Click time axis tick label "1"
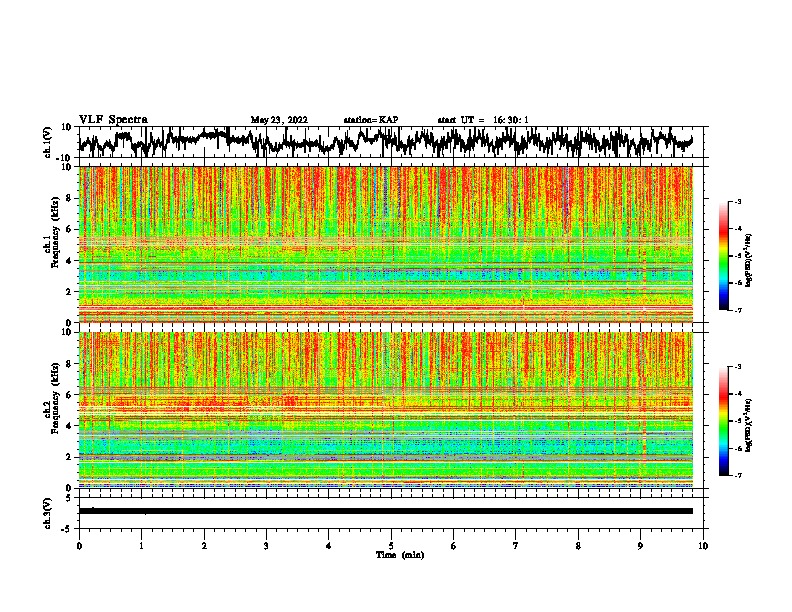Screen dimensions: 792x612 pos(141,546)
